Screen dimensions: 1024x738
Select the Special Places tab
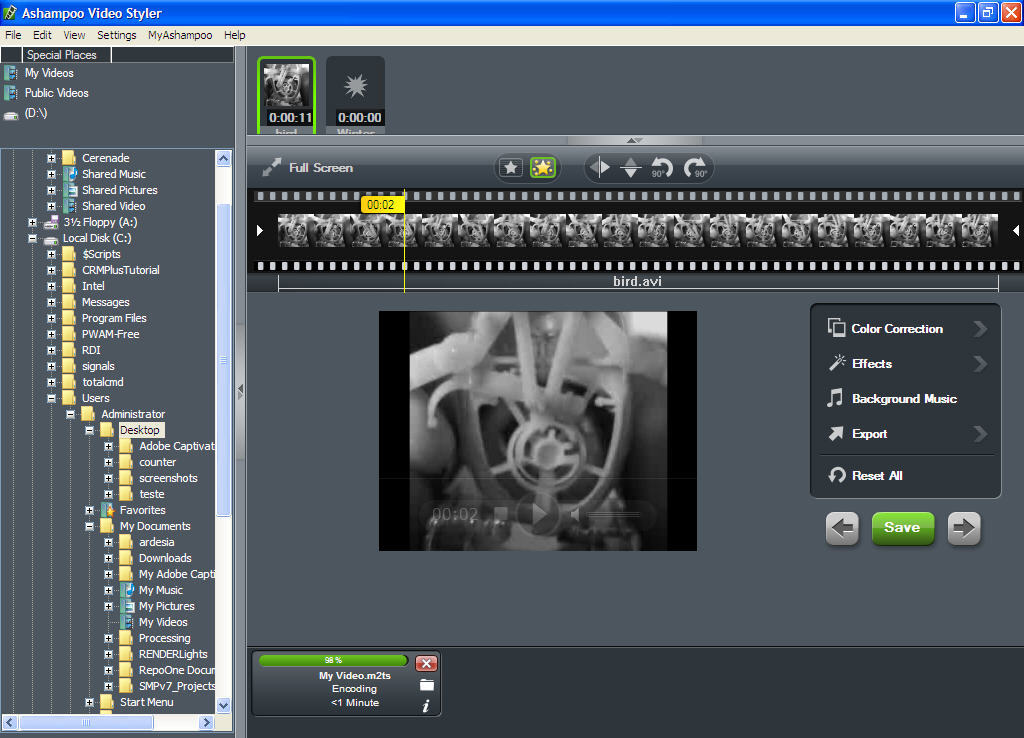67,55
